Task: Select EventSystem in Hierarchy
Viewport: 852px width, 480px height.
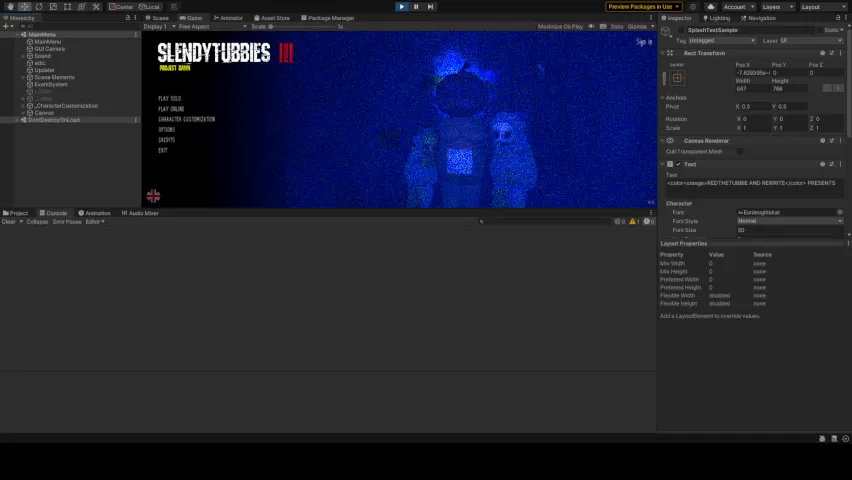Action: pyautogui.click(x=51, y=84)
